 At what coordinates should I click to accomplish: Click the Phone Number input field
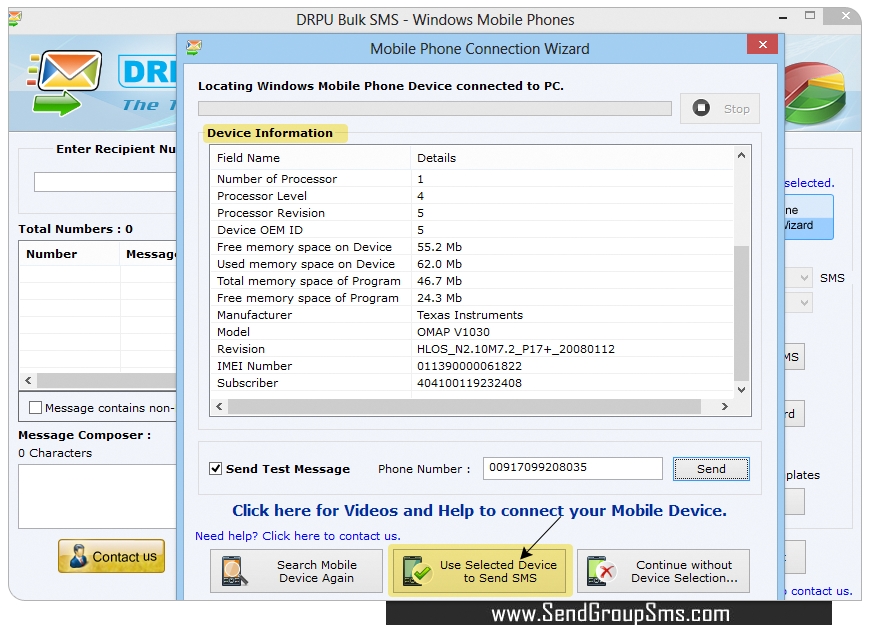[572, 468]
